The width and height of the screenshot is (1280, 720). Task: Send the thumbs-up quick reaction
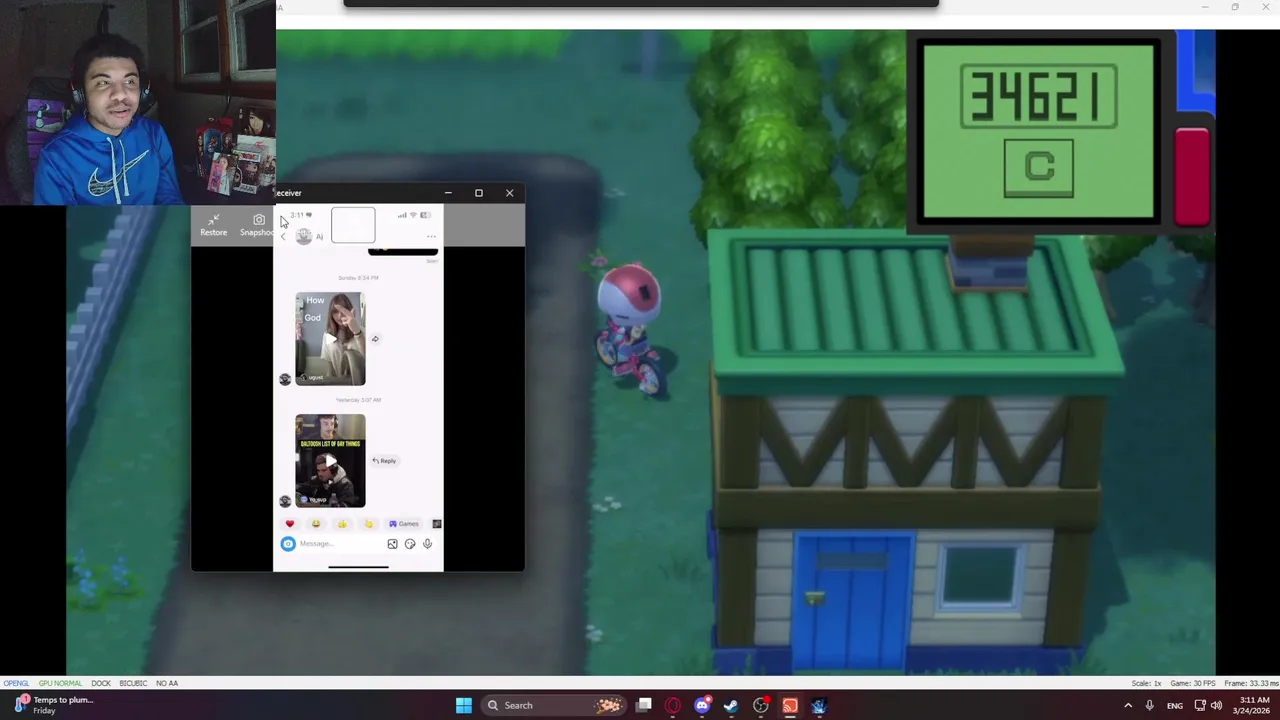(x=342, y=524)
